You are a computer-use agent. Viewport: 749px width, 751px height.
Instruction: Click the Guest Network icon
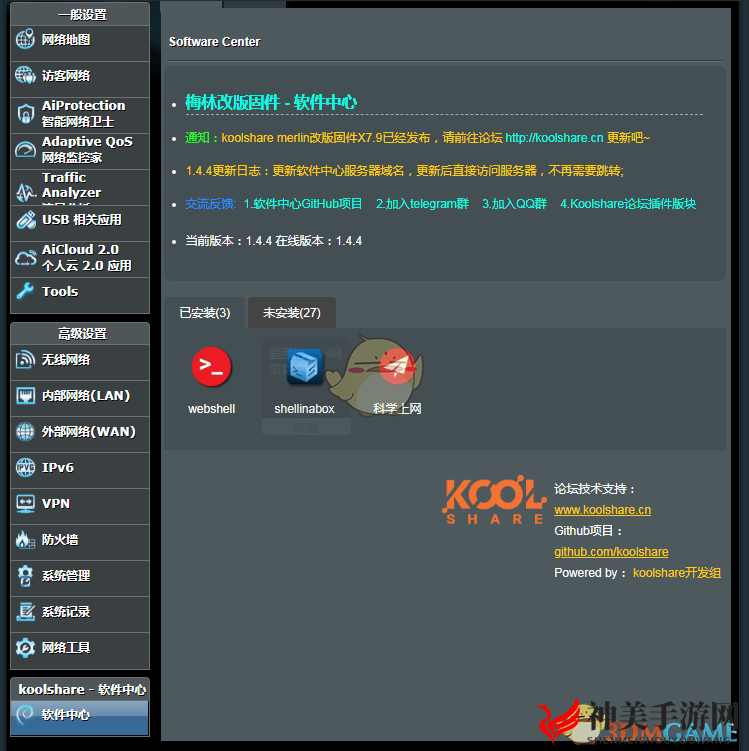[25, 76]
